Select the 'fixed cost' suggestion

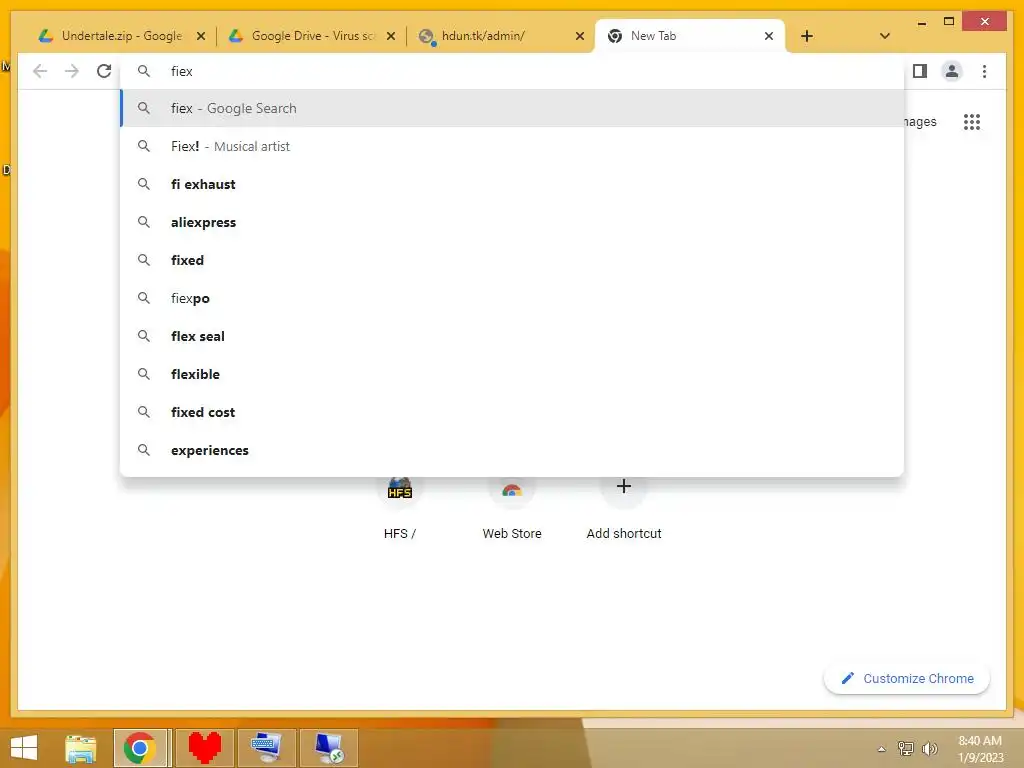pyautogui.click(x=512, y=412)
